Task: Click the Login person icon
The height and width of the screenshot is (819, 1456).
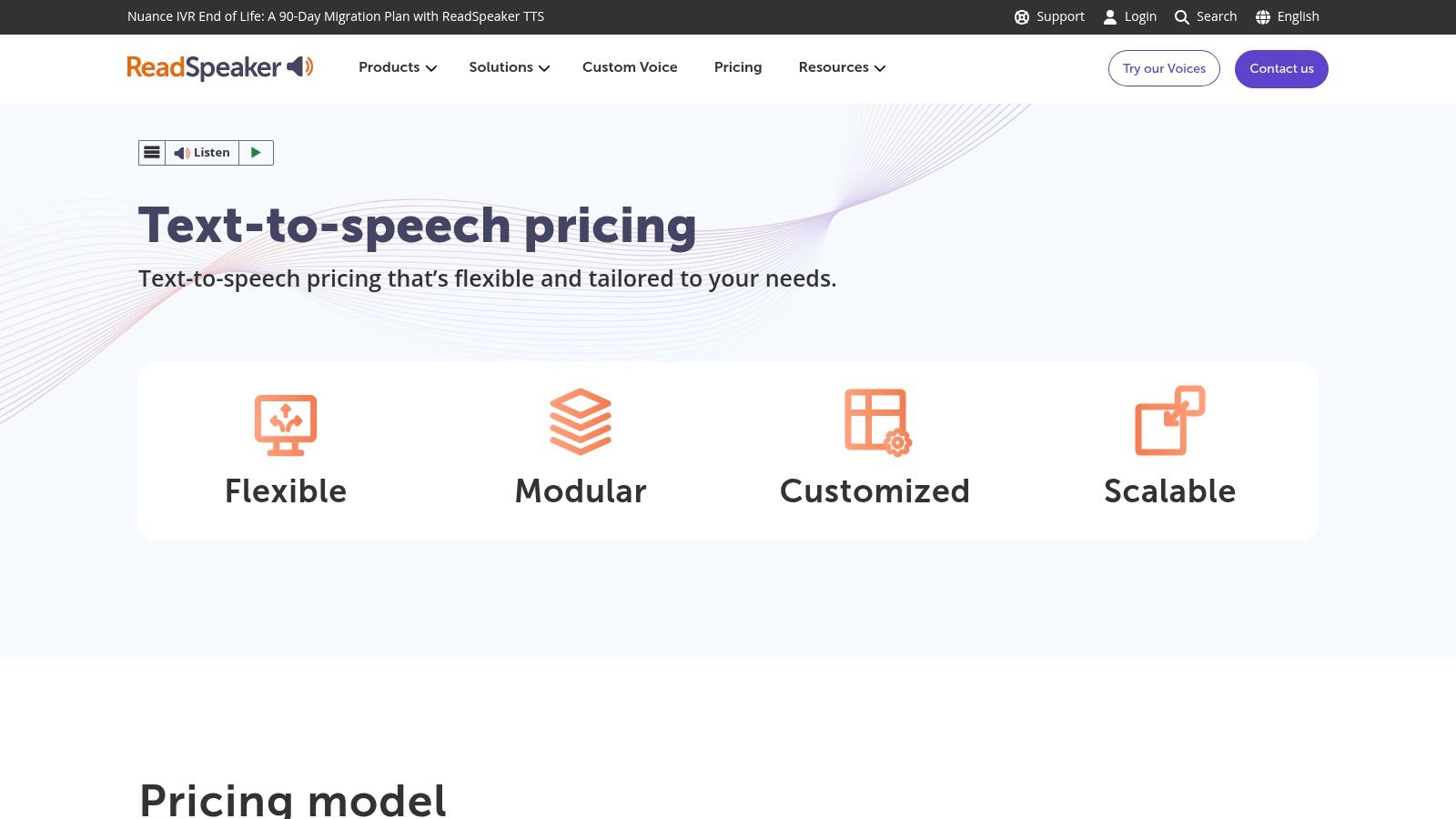Action: pyautogui.click(x=1110, y=16)
